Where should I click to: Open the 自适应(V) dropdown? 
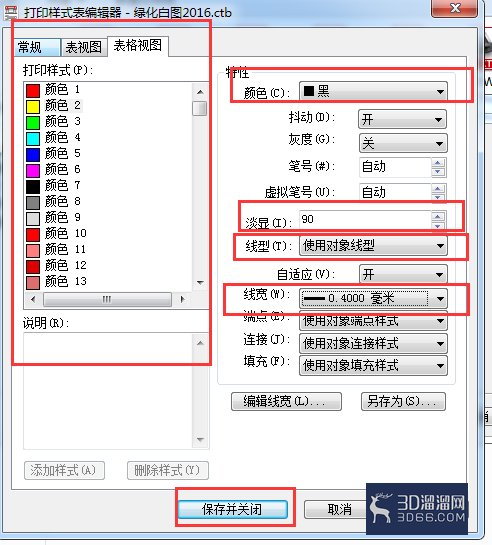[403, 275]
